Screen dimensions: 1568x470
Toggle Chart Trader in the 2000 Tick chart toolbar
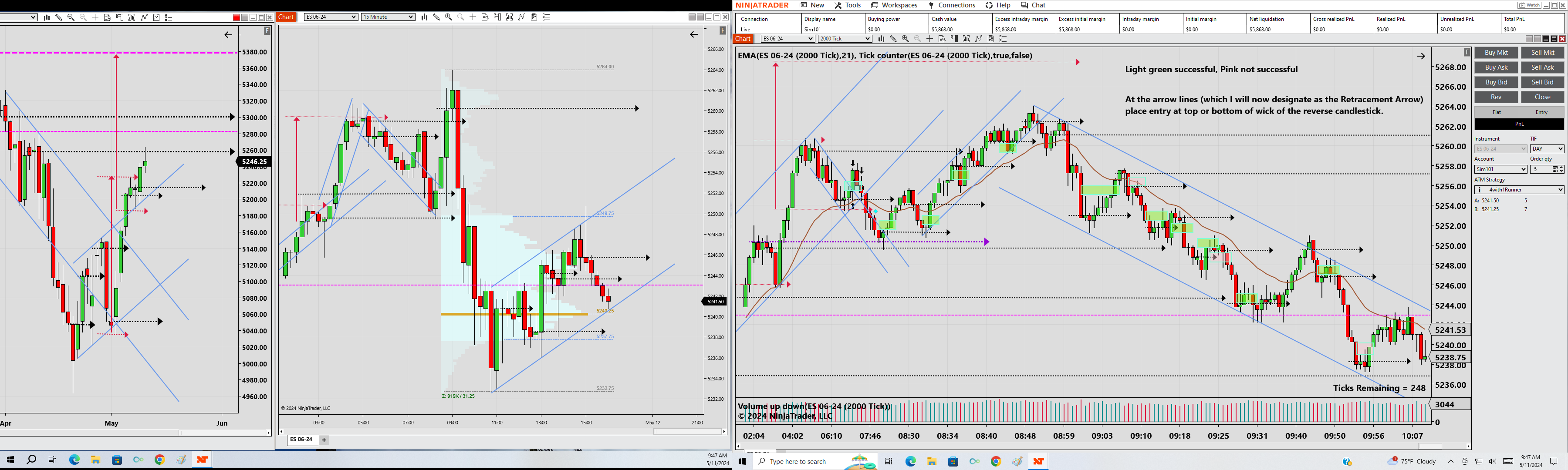pos(954,39)
